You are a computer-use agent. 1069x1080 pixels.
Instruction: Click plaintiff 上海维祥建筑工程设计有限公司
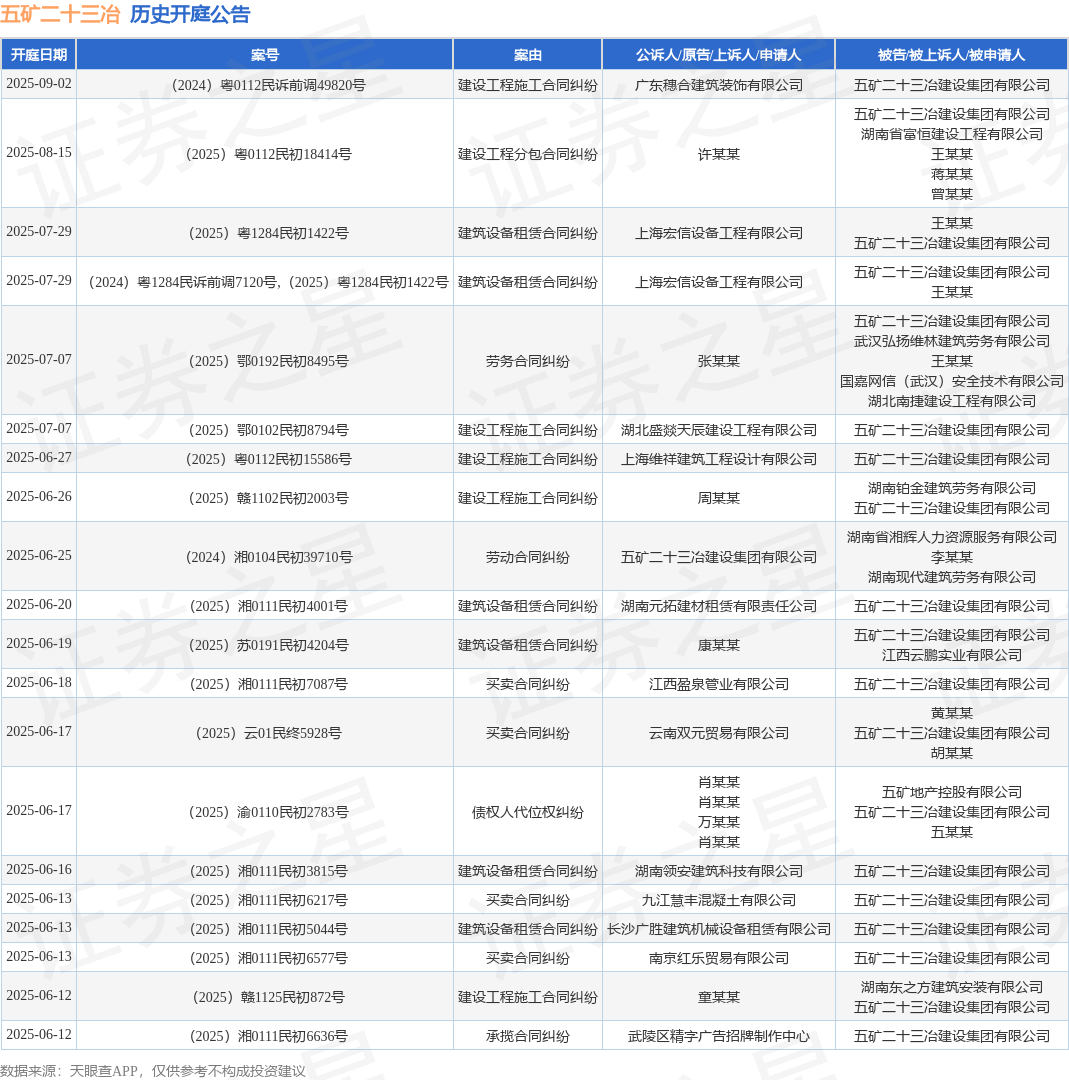pyautogui.click(x=718, y=459)
